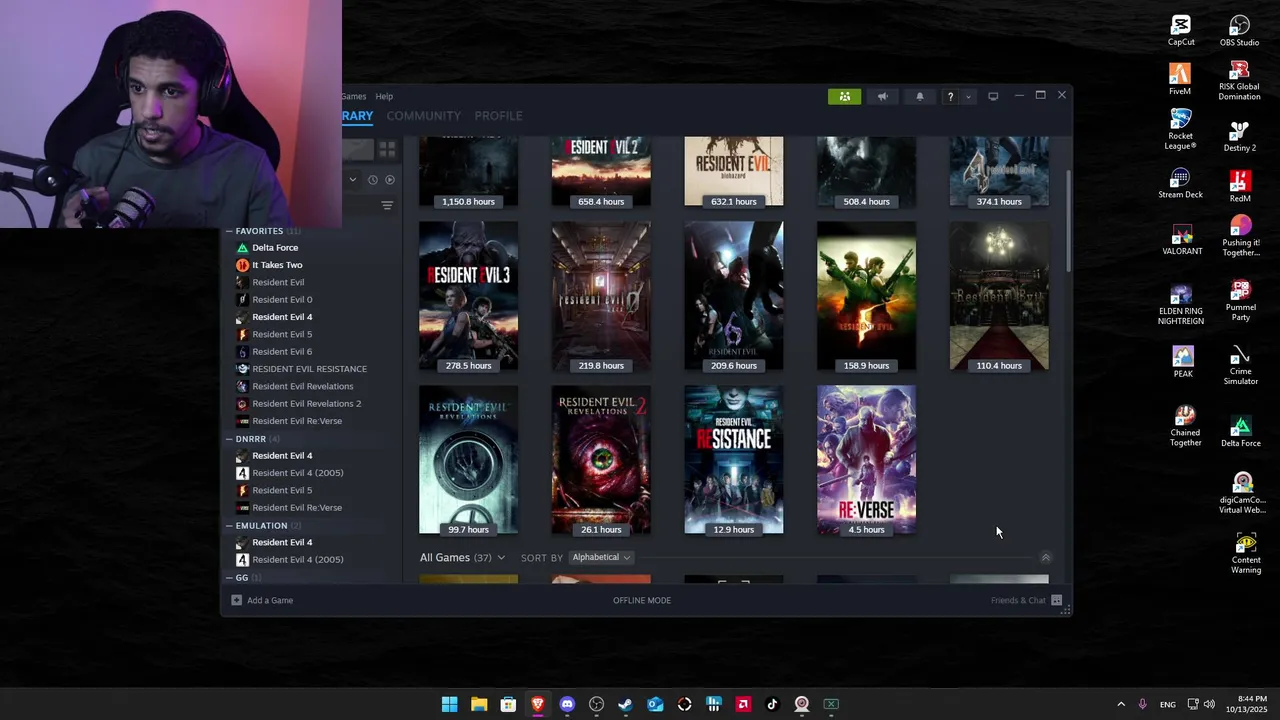Open ELDEN RING NIGHTREIGN desktop shortcut
The image size is (1280, 720).
coord(1181,305)
